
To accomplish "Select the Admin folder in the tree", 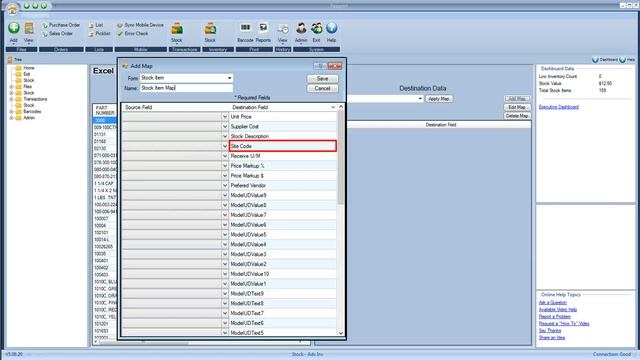I will (25, 118).
